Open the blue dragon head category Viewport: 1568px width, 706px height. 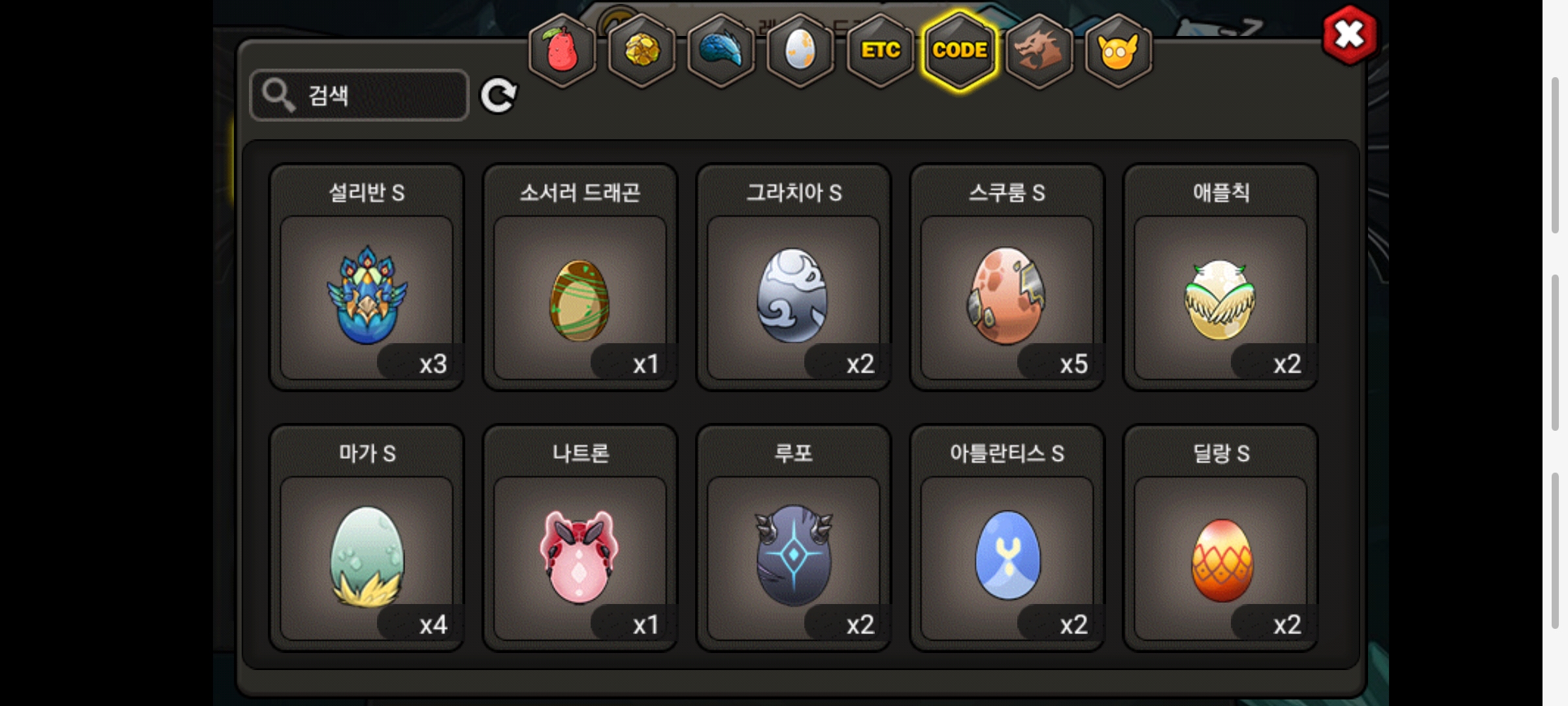pos(721,50)
